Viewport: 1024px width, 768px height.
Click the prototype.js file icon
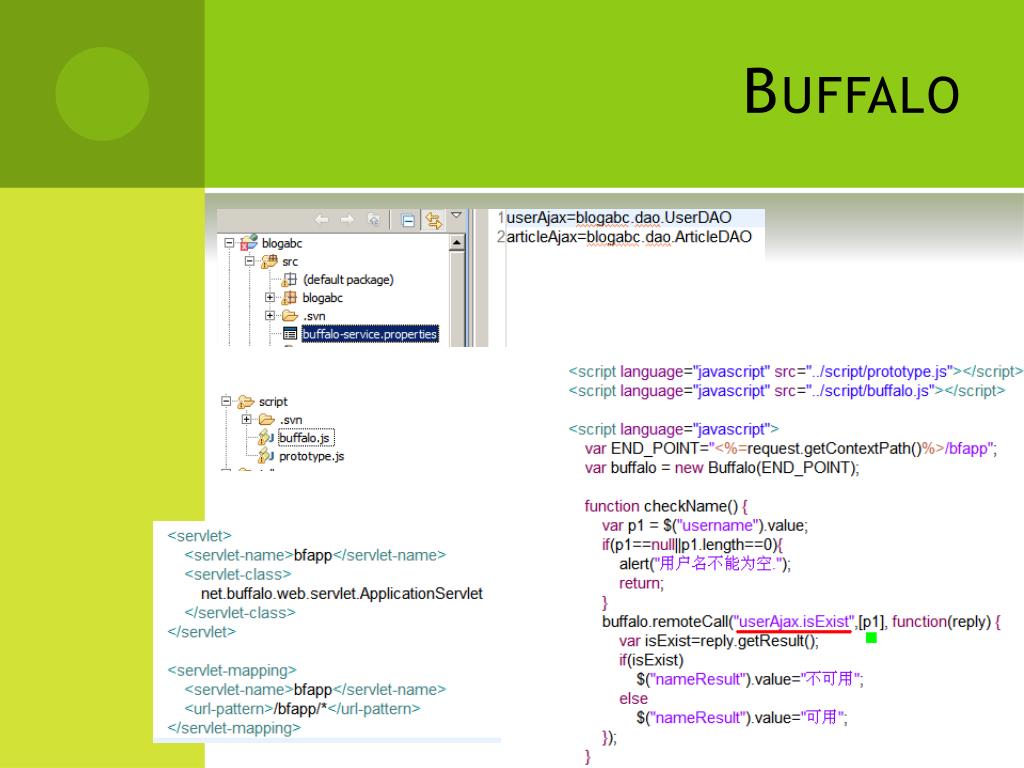(x=266, y=455)
